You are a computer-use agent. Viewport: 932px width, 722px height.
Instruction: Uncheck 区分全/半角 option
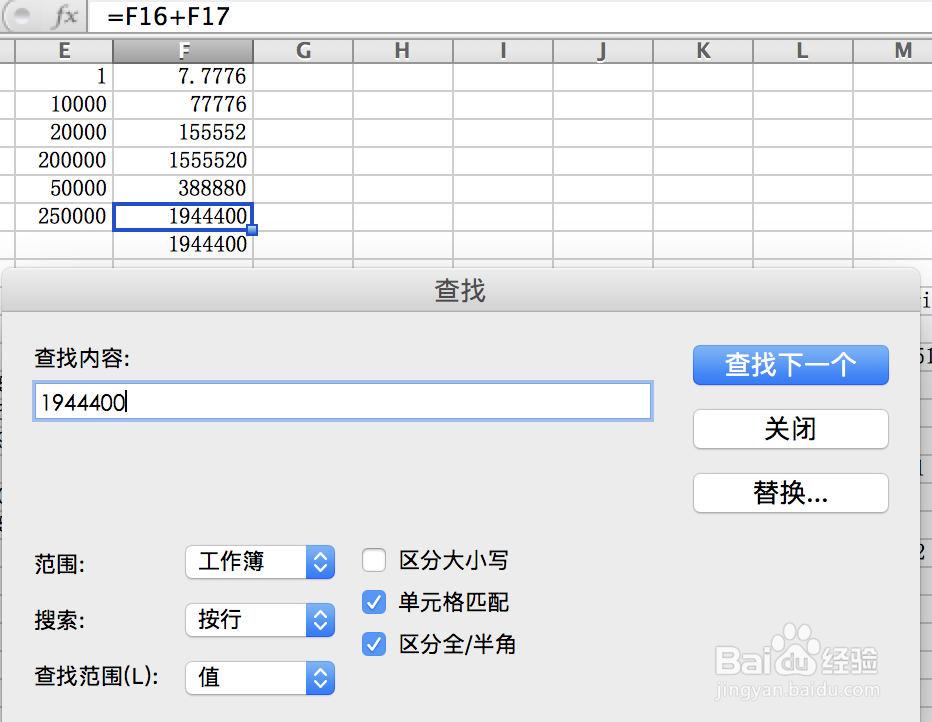click(374, 644)
